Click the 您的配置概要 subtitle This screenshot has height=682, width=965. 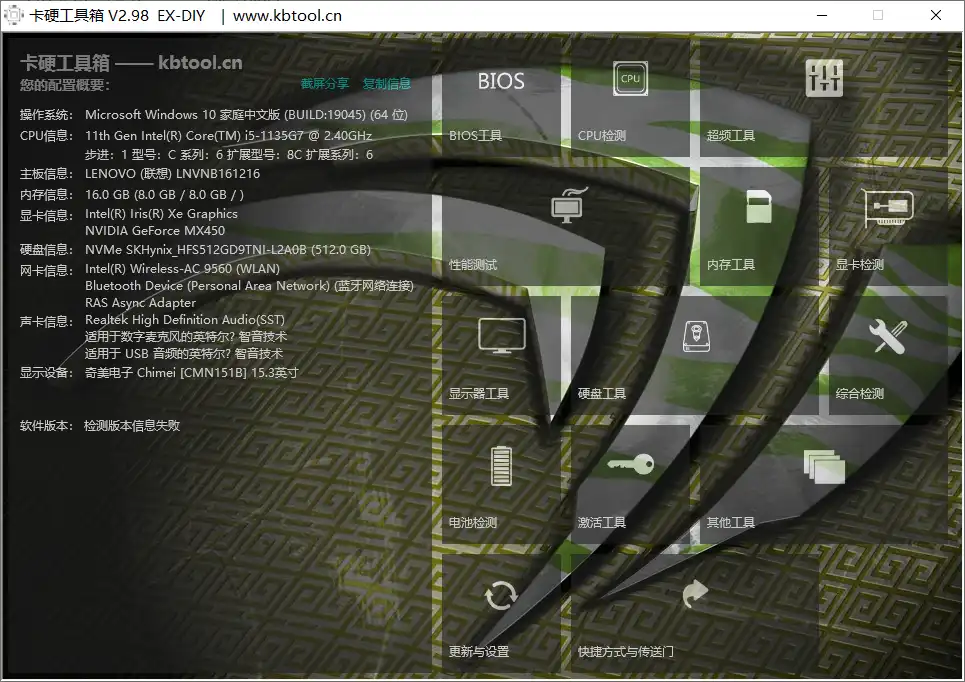point(65,85)
